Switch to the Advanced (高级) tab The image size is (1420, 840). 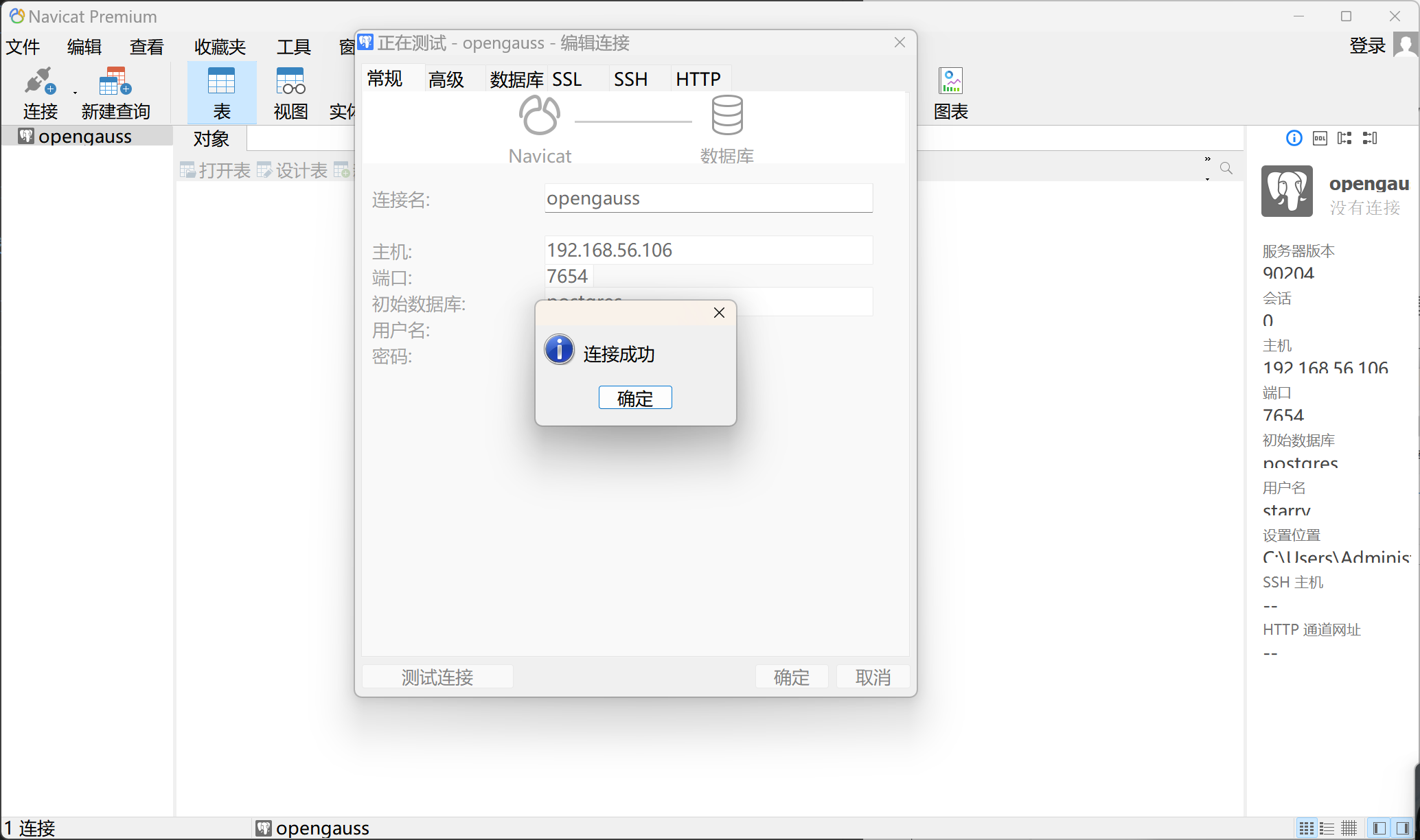pyautogui.click(x=446, y=80)
